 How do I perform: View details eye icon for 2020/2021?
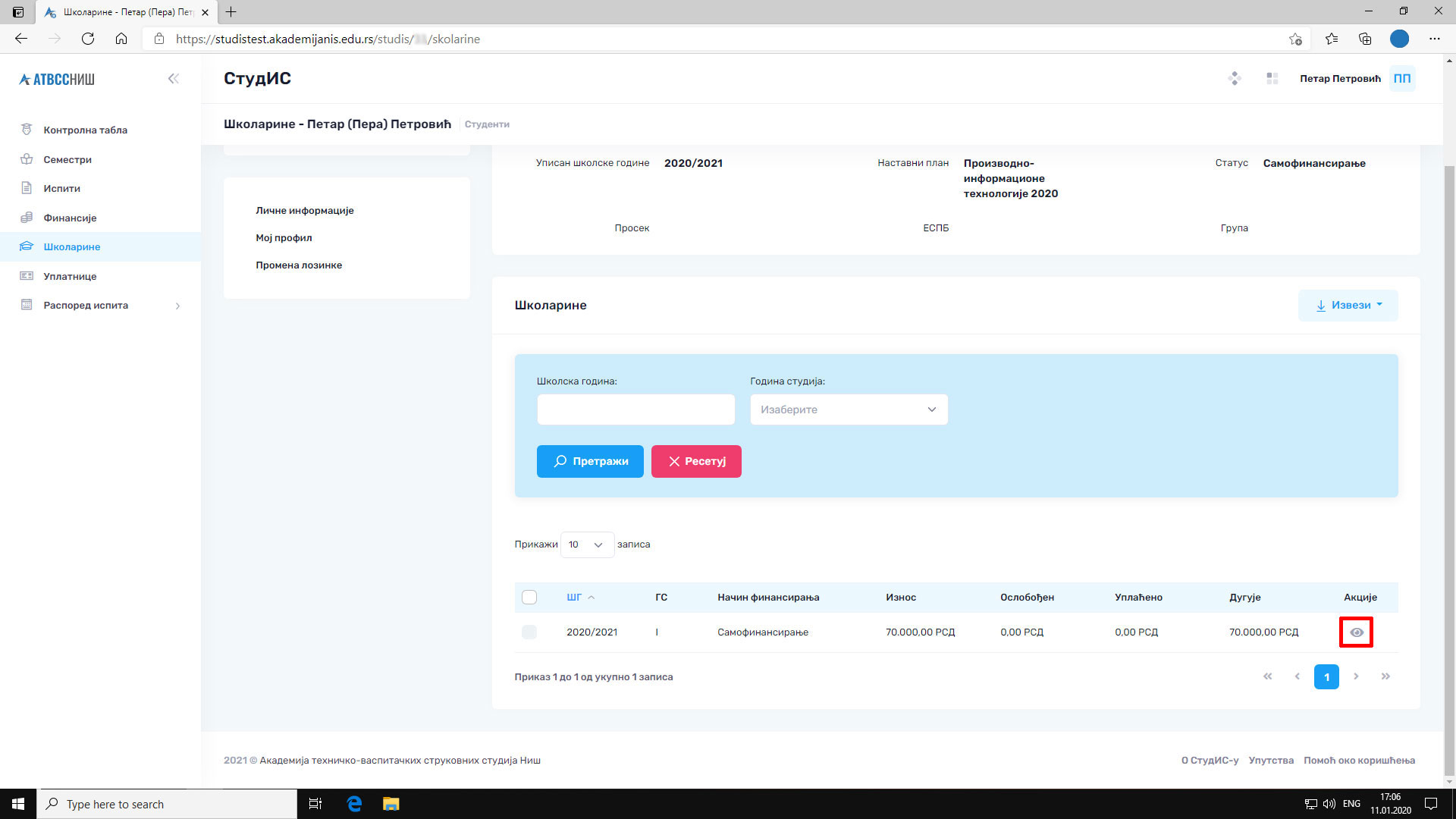pos(1357,632)
